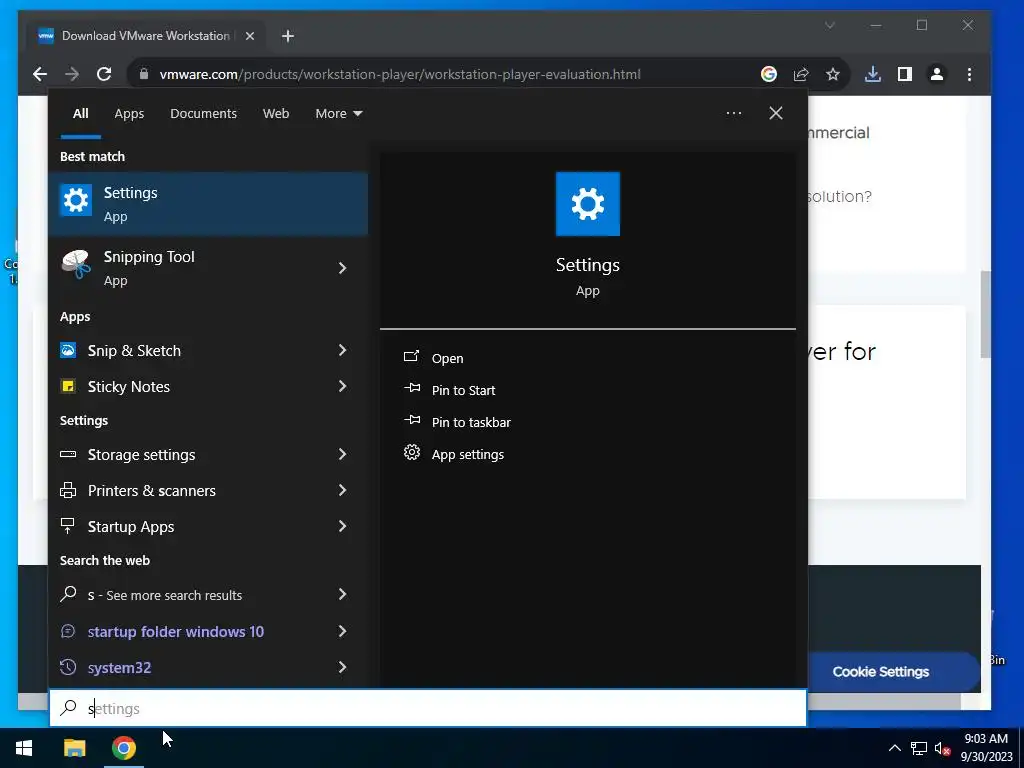1024x768 pixels.
Task: Choose Open in the Settings preview
Action: tap(447, 359)
